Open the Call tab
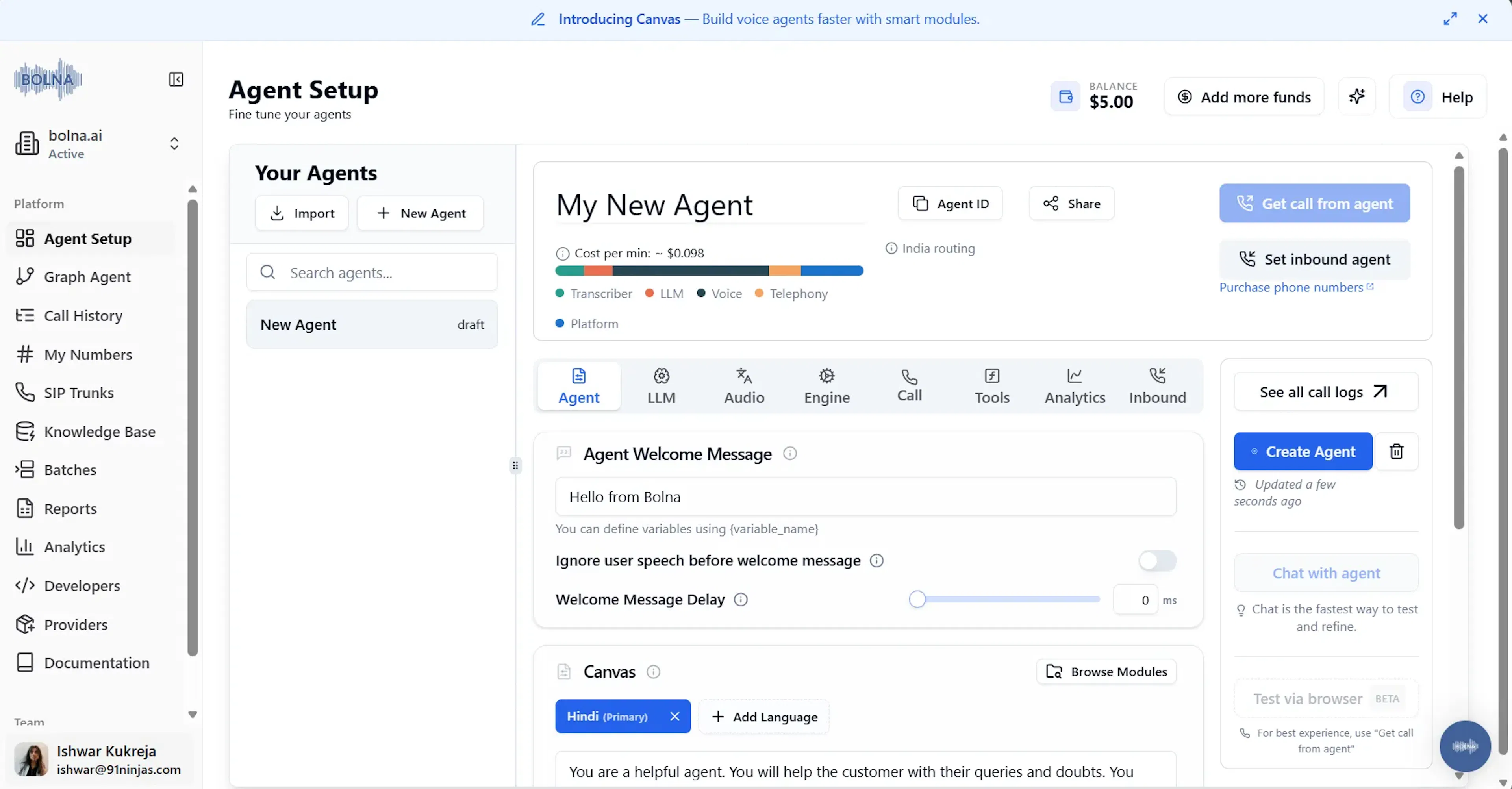This screenshot has height=789, width=1512. (x=909, y=386)
